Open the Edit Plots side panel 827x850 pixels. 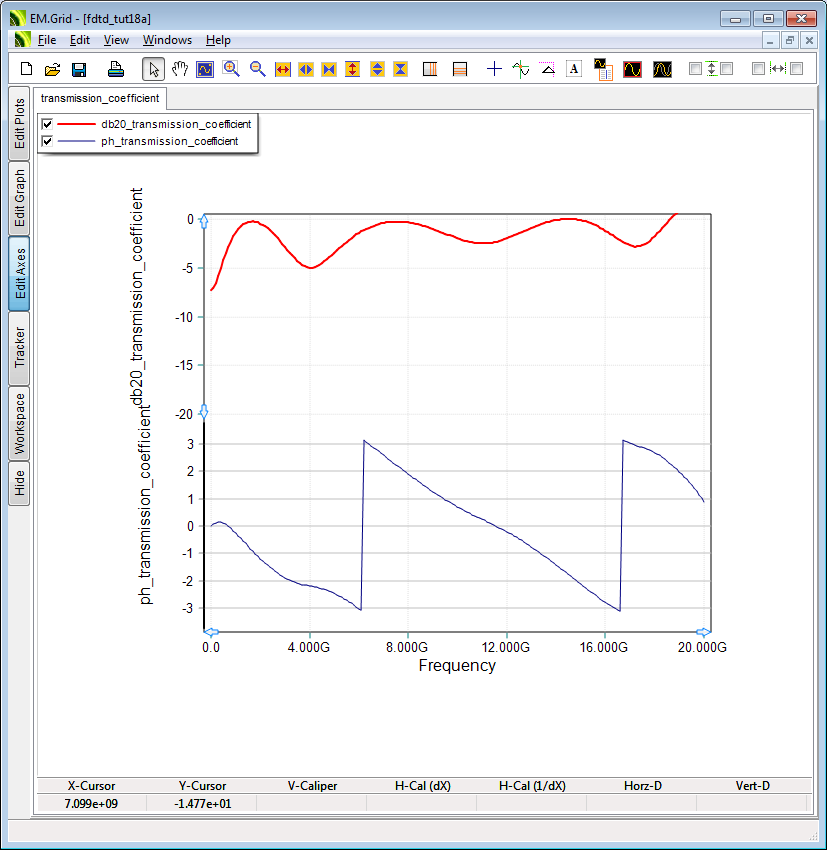coord(19,124)
